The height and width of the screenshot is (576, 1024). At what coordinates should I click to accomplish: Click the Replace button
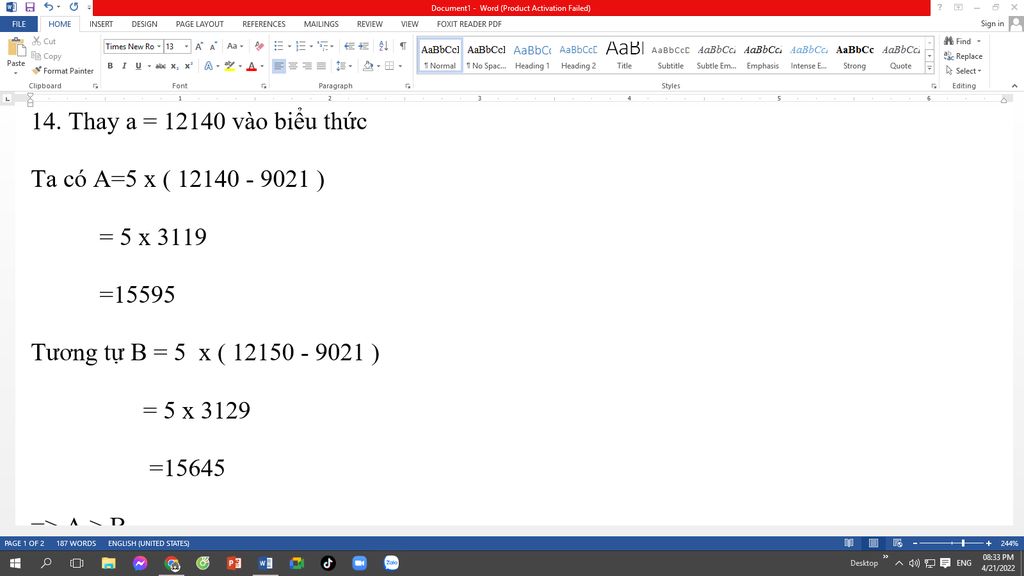point(963,56)
